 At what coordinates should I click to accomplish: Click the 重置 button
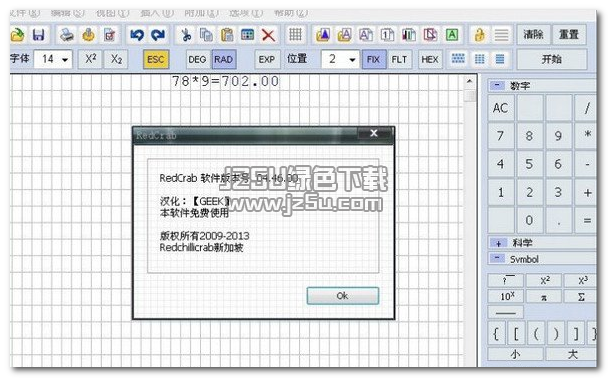(568, 35)
